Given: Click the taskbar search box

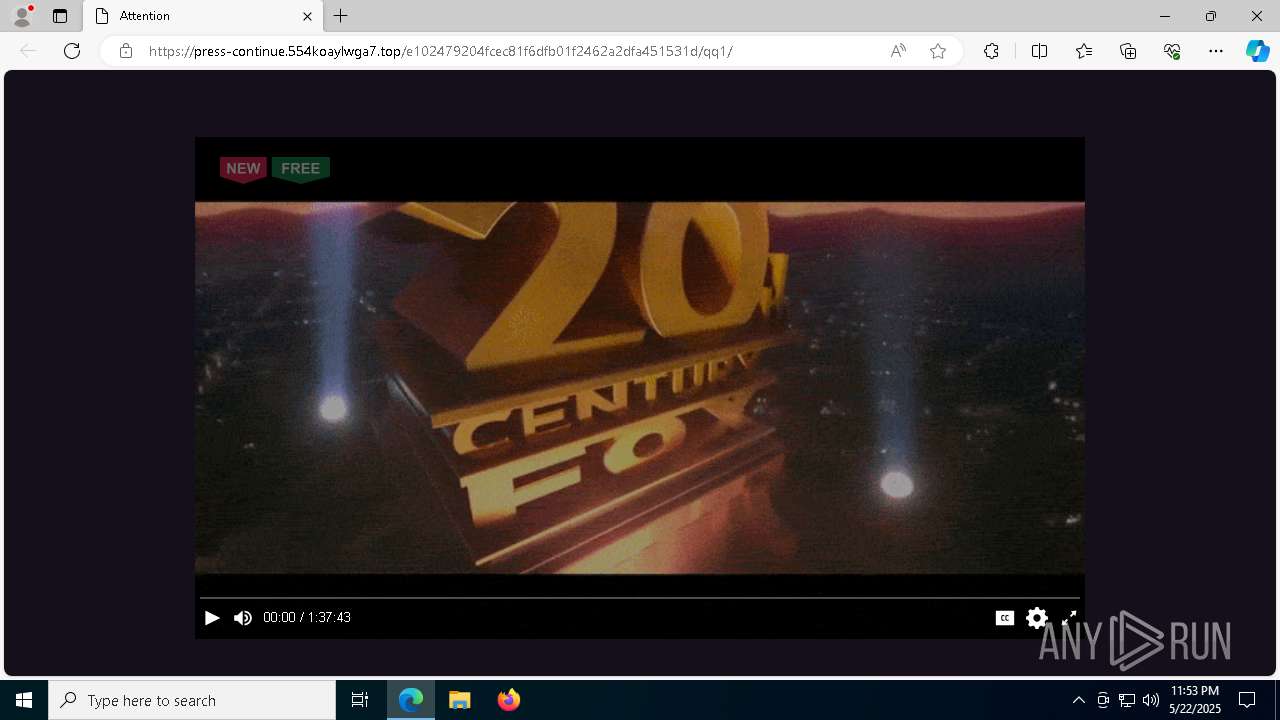Looking at the screenshot, I should coord(192,700).
